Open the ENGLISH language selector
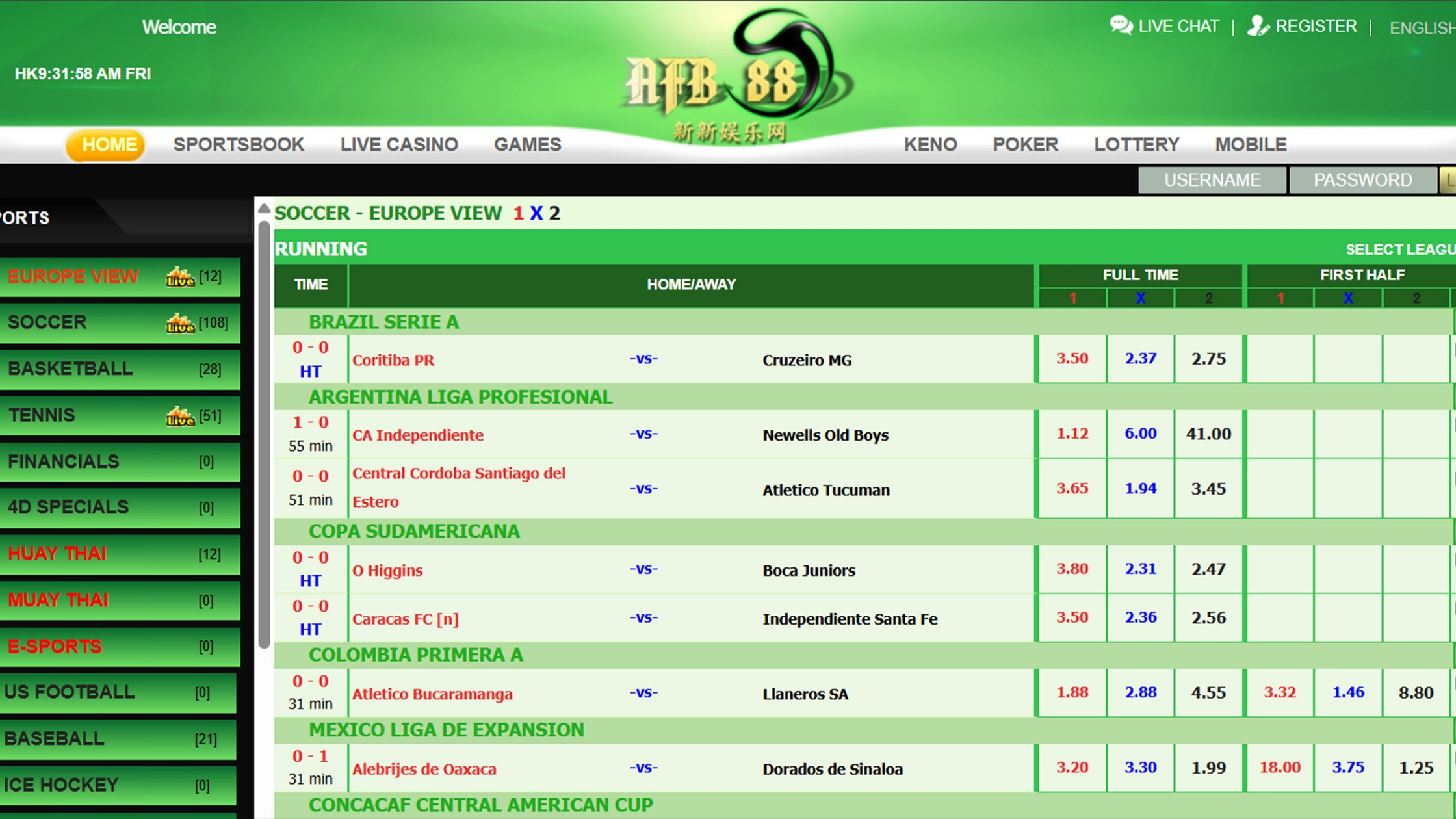 pyautogui.click(x=1422, y=28)
